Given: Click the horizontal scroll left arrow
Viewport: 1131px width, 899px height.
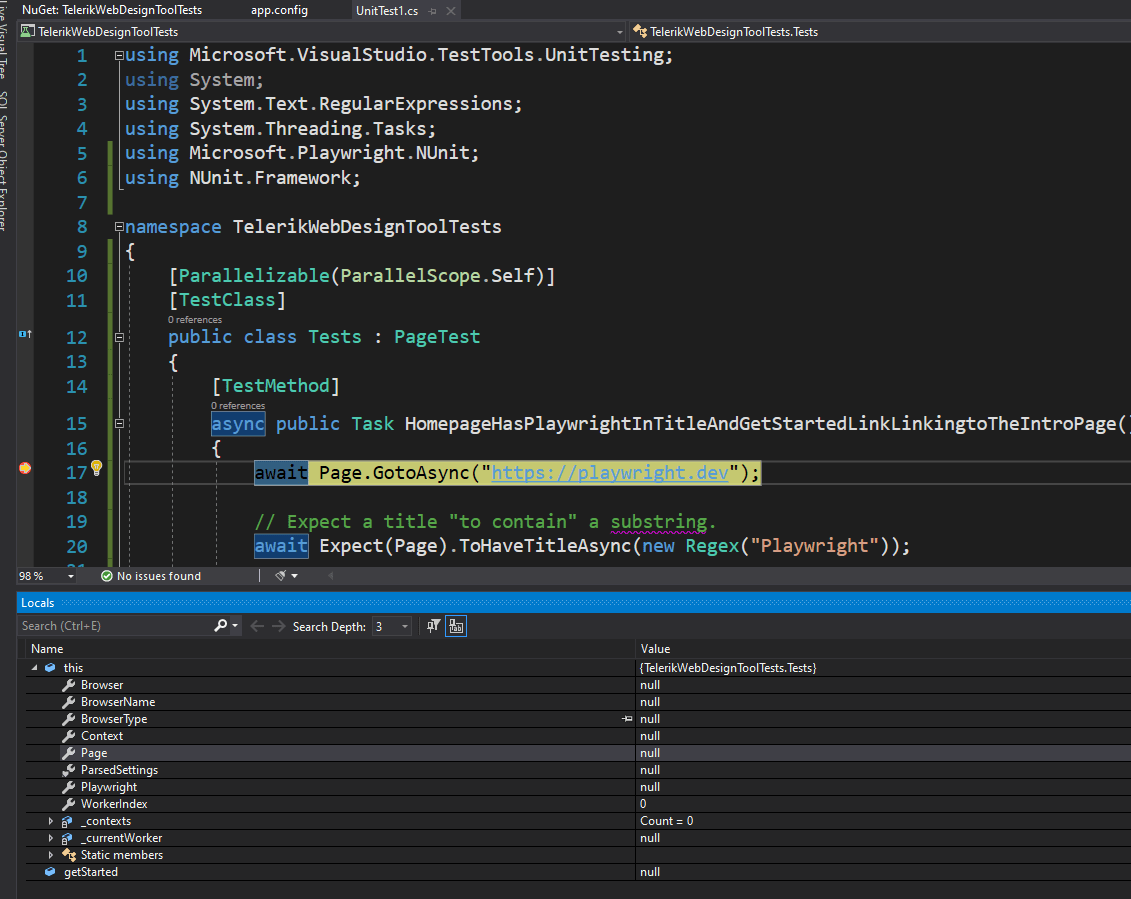Looking at the screenshot, I should click(330, 576).
